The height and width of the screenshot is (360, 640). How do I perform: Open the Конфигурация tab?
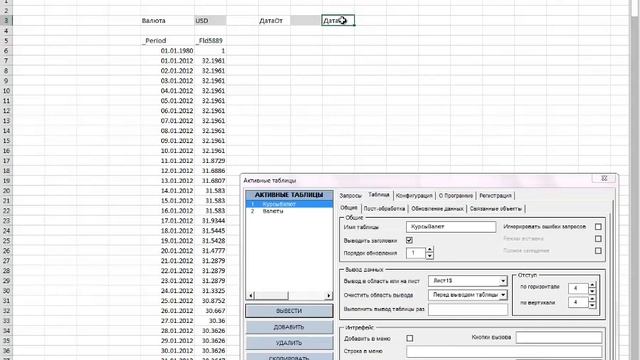[414, 196]
